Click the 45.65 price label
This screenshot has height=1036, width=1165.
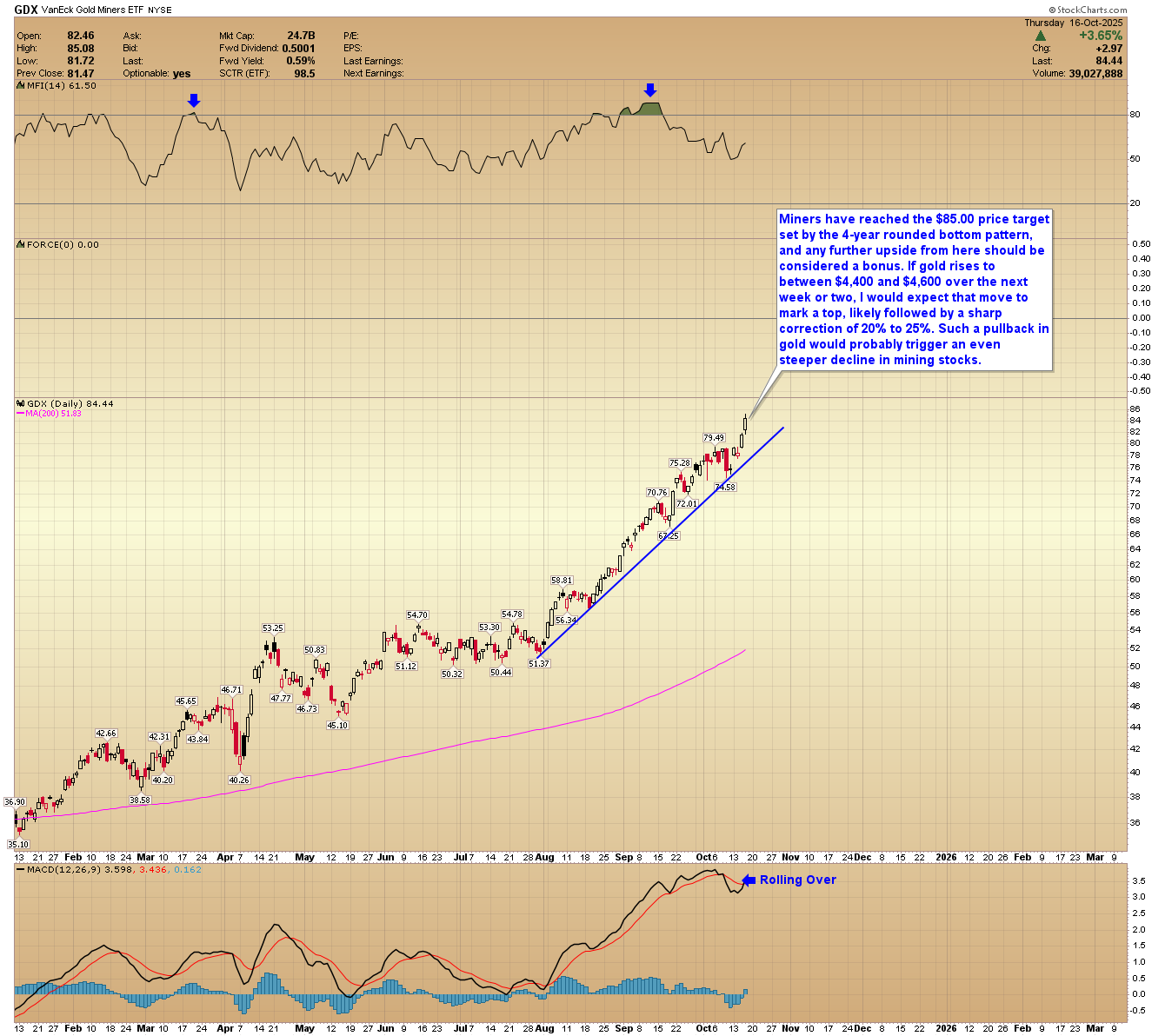point(187,701)
